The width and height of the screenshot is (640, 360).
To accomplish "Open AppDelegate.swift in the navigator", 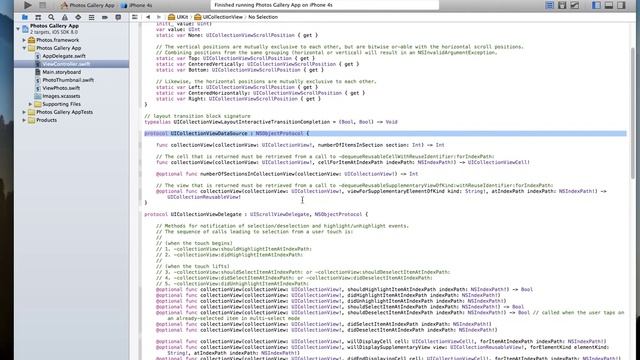I will pos(64,56).
